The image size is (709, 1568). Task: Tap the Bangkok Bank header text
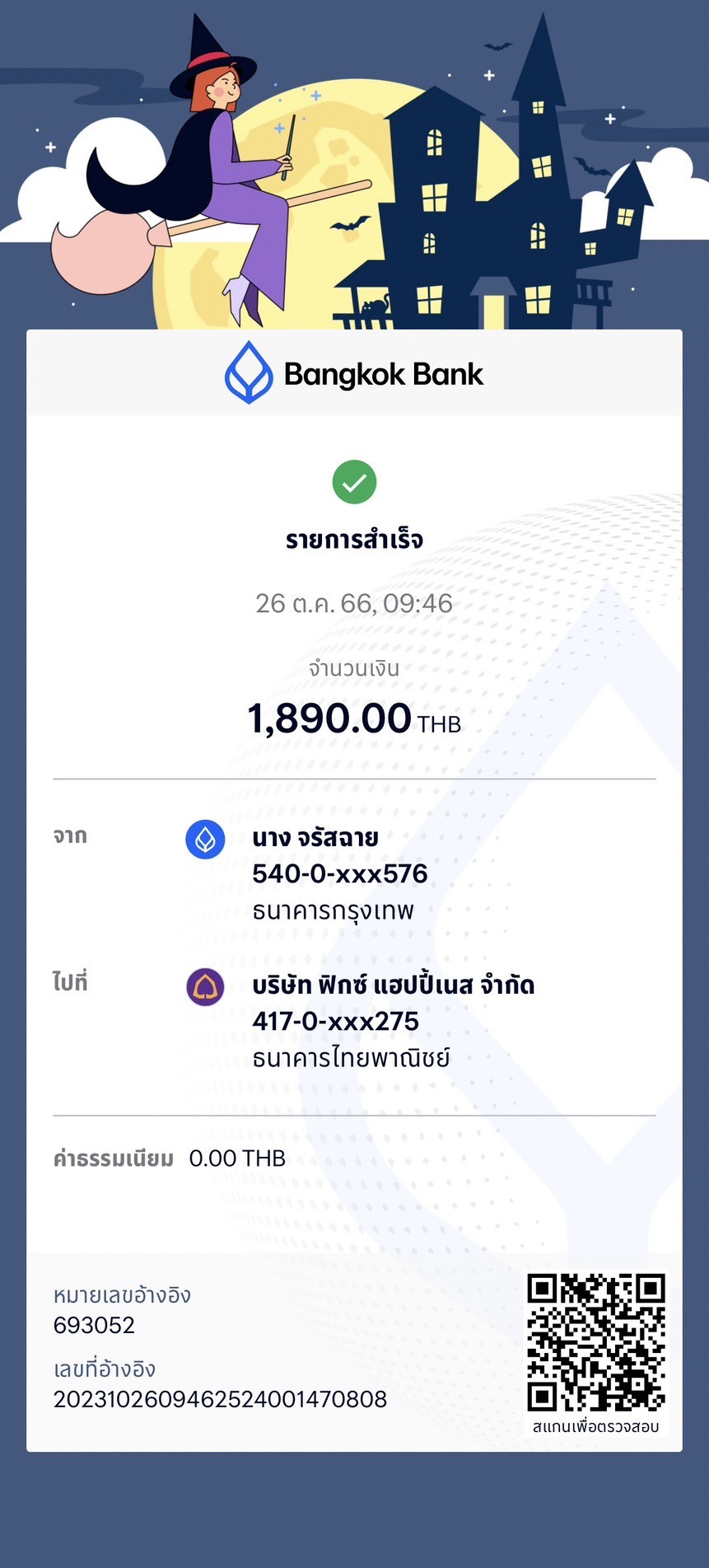pos(384,375)
